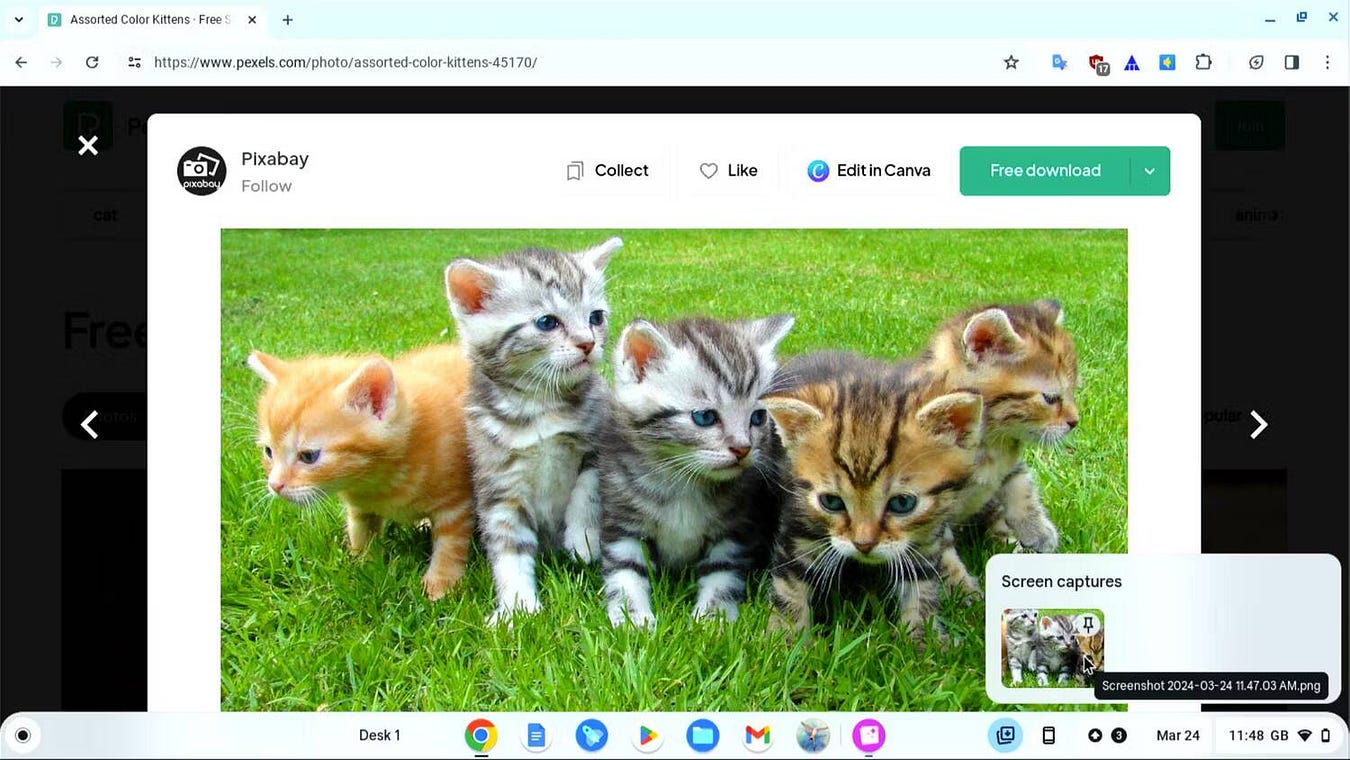Image resolution: width=1350 pixels, height=760 pixels.
Task: Open Google Play Store from the shelf
Action: pos(647,735)
